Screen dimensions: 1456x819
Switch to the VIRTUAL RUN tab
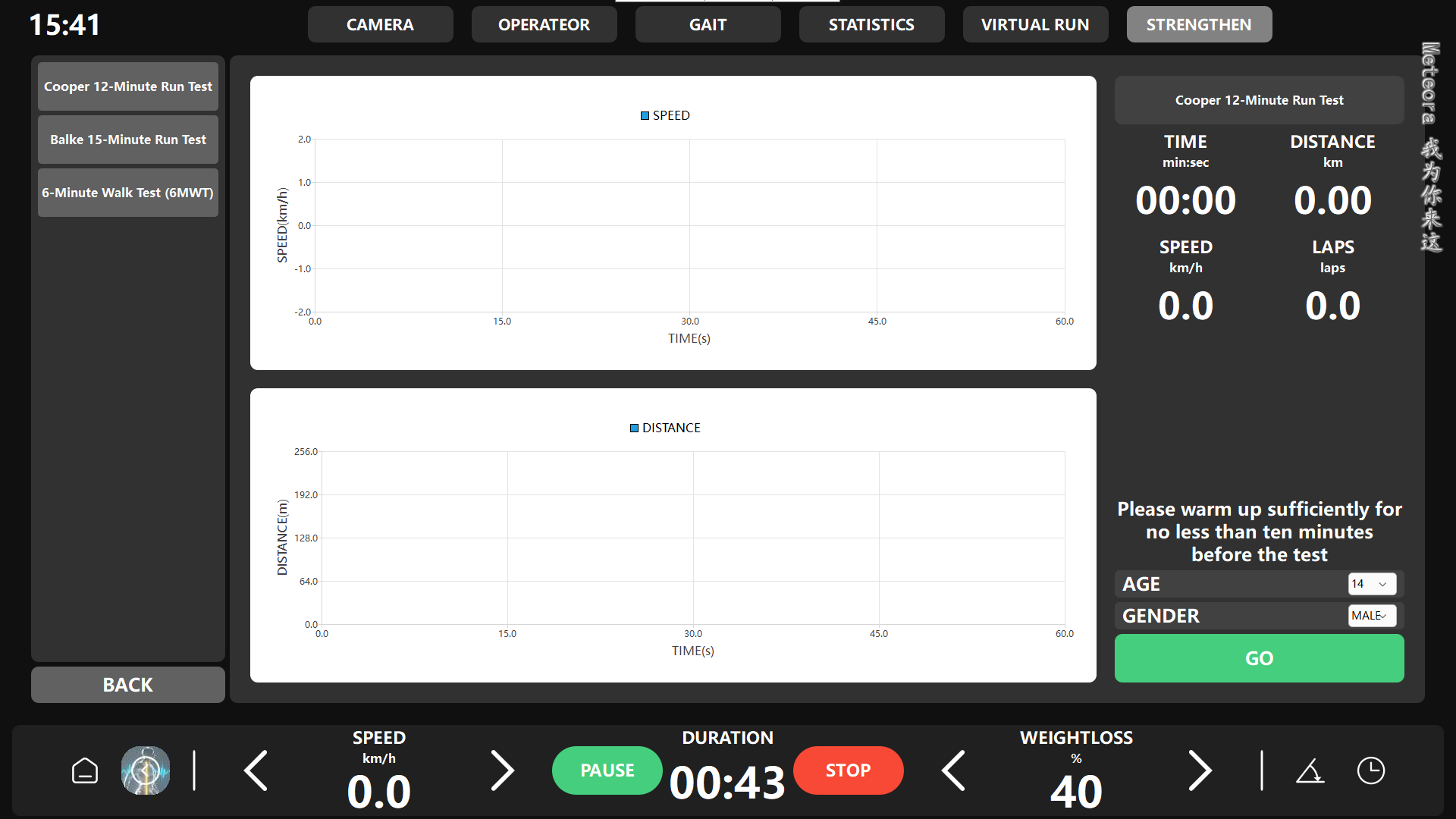click(1035, 24)
